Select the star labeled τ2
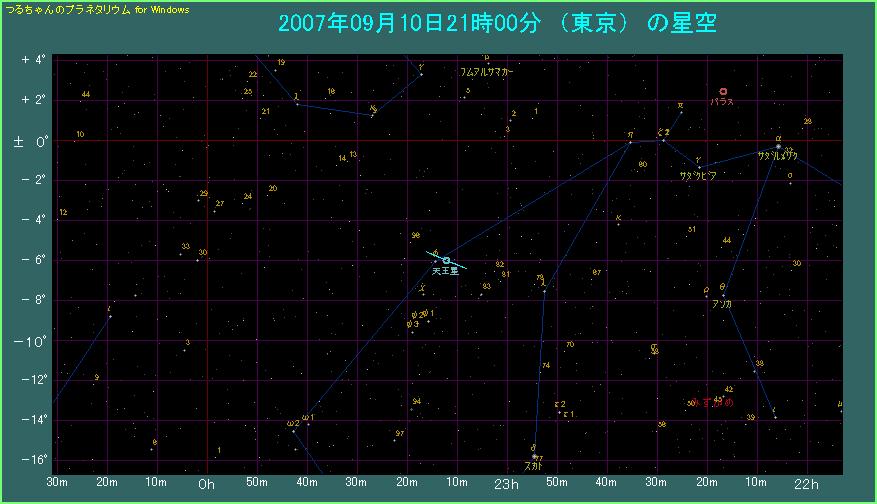The image size is (877, 504). pyautogui.click(x=559, y=412)
